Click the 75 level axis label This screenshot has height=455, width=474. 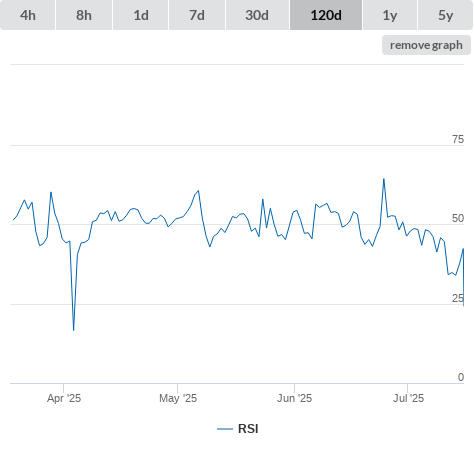458,139
